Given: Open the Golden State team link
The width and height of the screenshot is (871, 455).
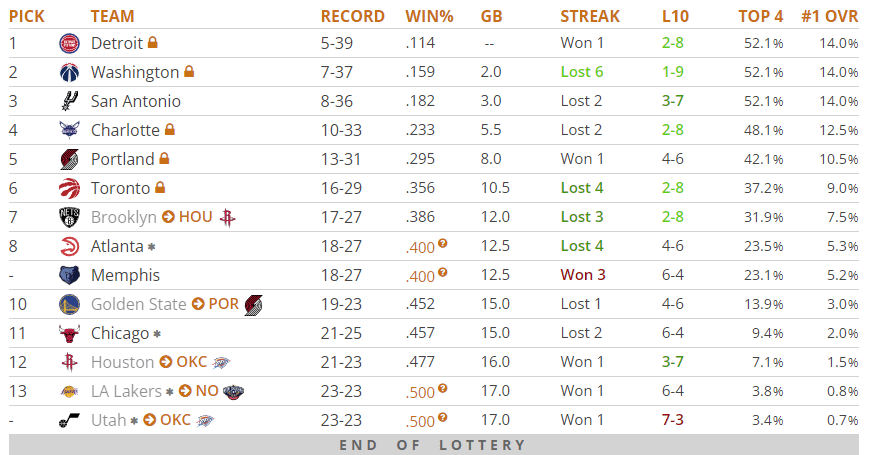Looking at the screenshot, I should [x=138, y=304].
